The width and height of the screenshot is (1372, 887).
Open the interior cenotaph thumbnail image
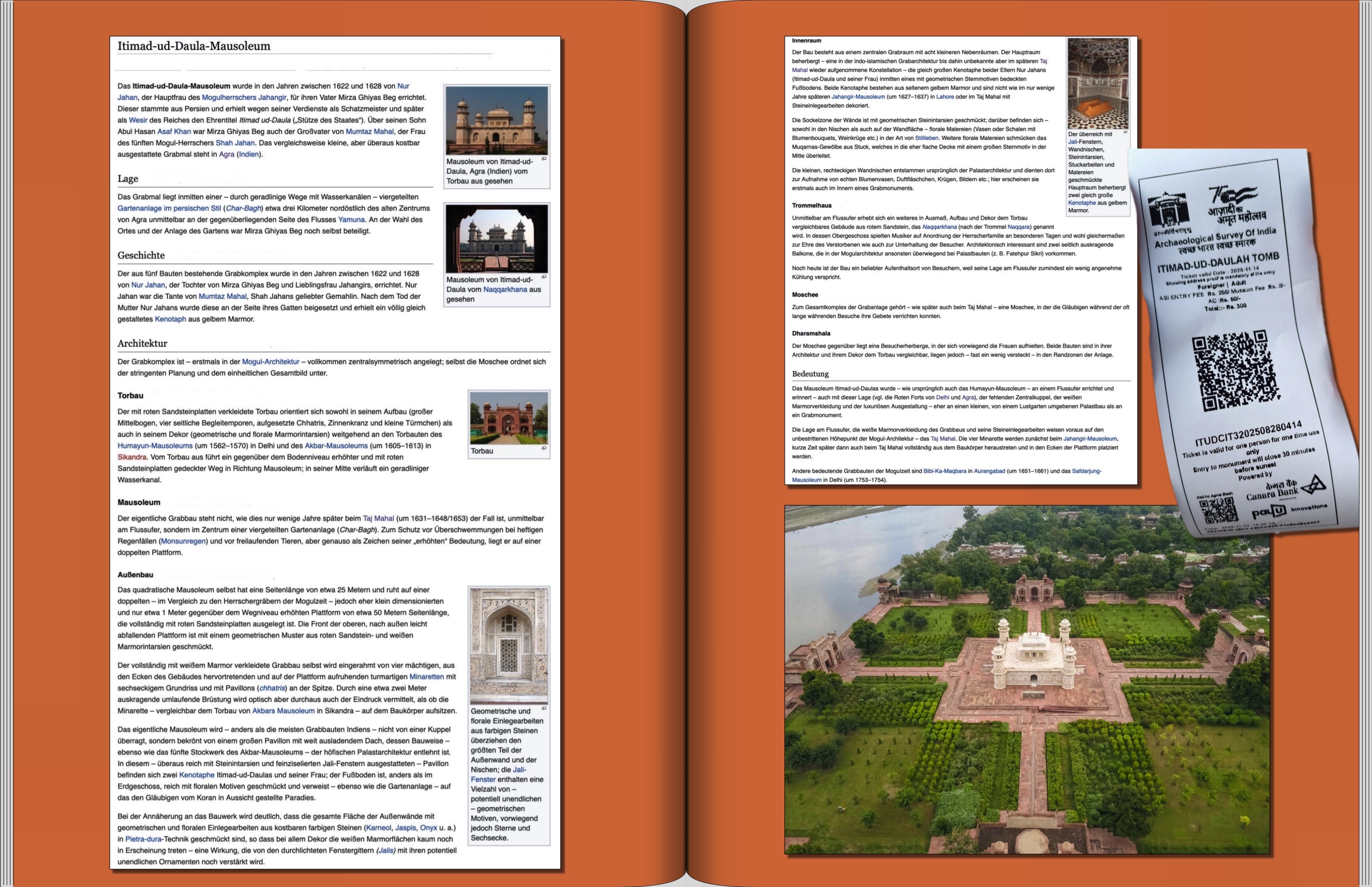coord(1098,84)
